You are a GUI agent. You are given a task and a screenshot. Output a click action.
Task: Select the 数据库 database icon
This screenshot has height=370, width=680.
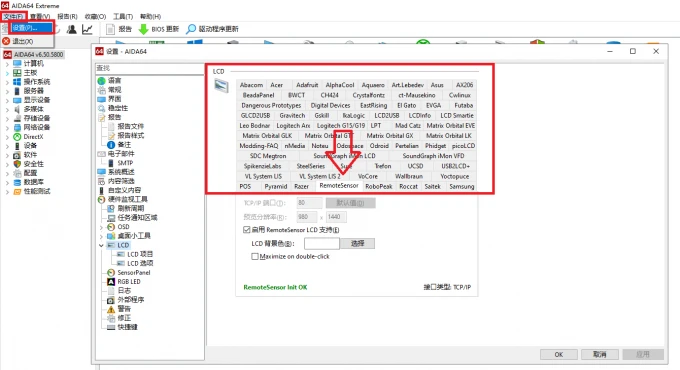click(17, 182)
